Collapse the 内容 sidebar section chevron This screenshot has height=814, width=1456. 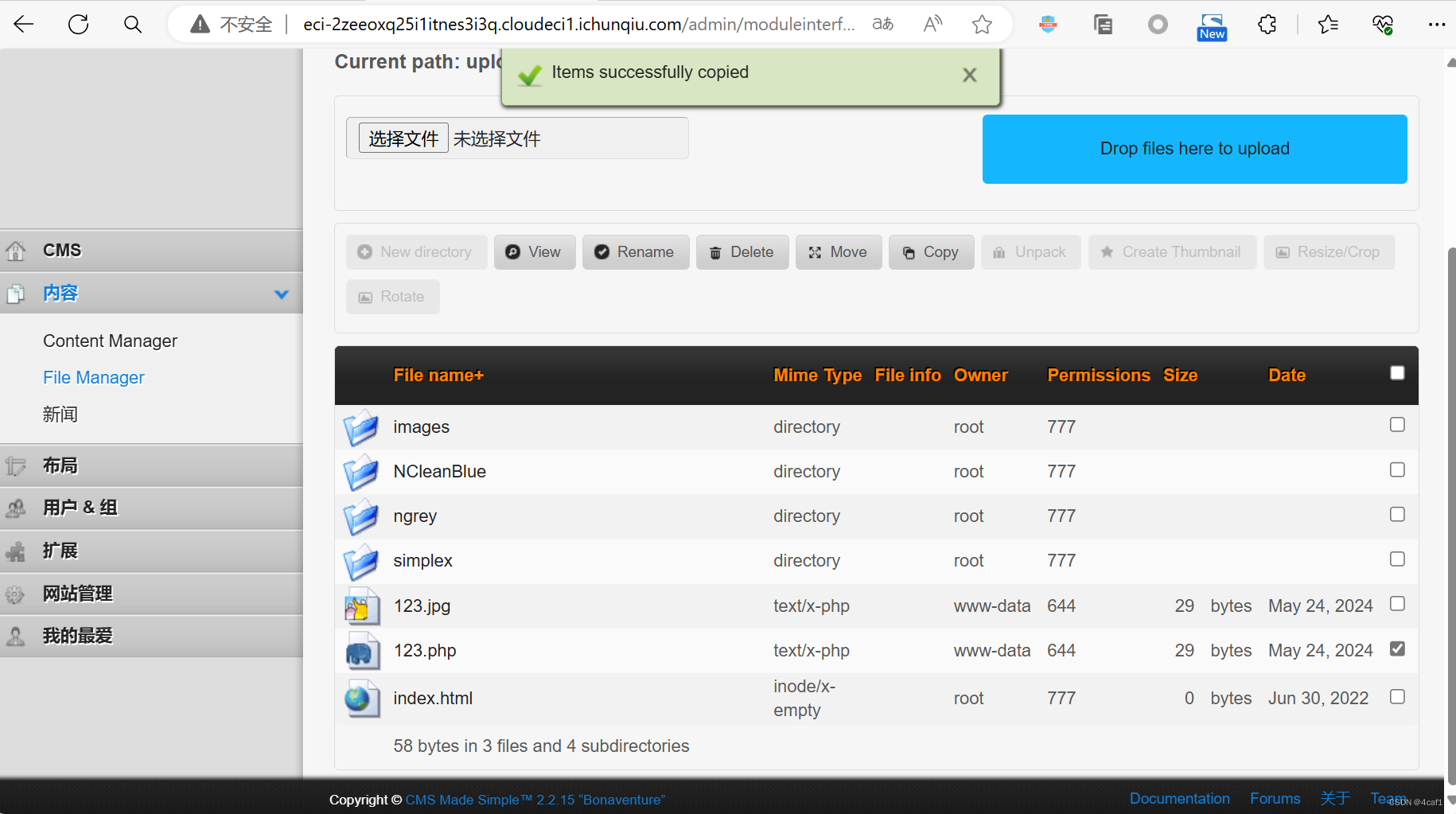pyautogui.click(x=281, y=294)
